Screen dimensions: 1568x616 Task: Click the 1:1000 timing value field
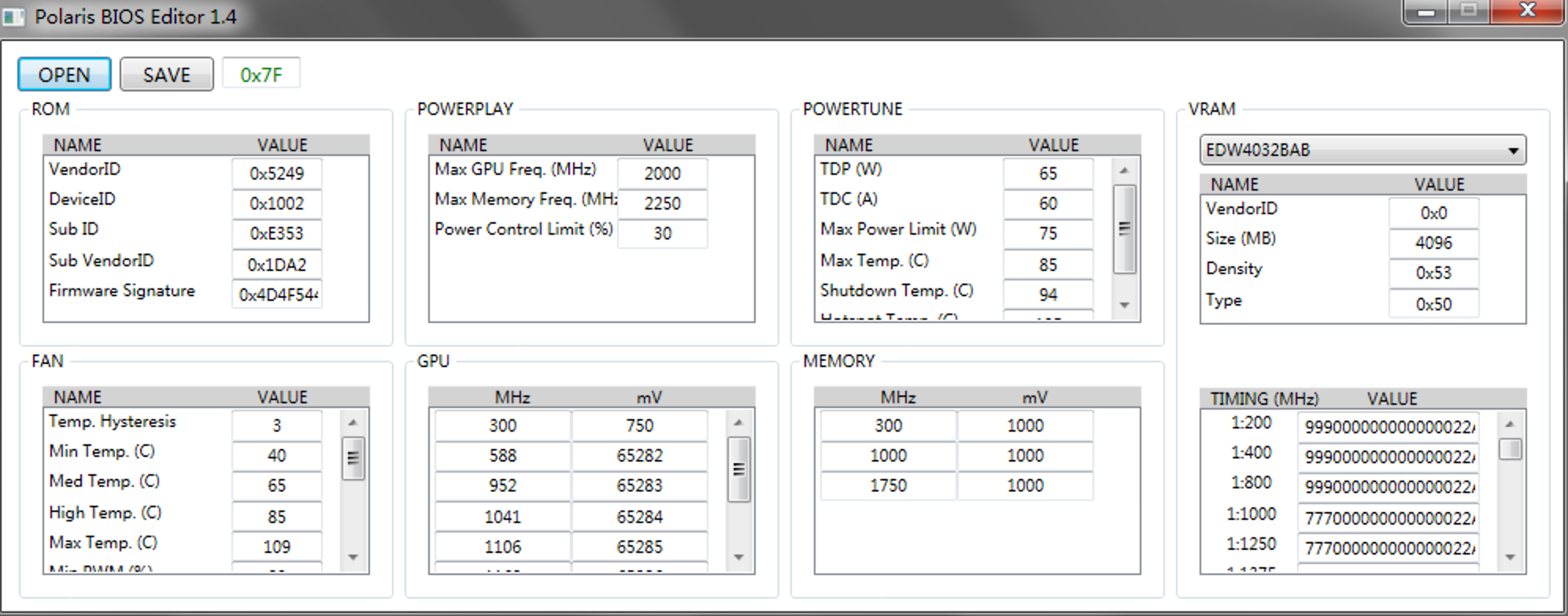(x=1389, y=518)
